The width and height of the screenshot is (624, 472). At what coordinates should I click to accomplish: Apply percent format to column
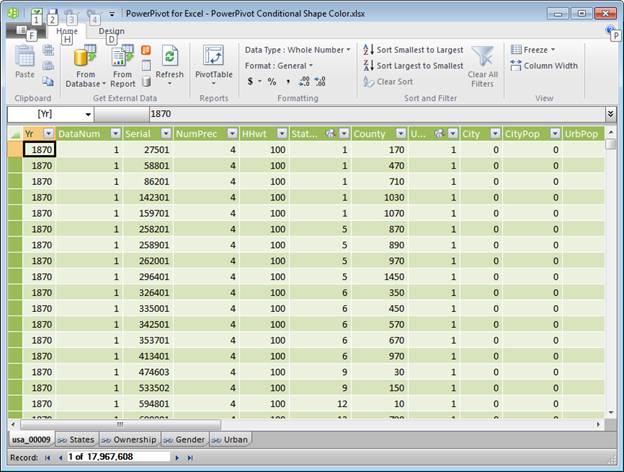[x=271, y=81]
